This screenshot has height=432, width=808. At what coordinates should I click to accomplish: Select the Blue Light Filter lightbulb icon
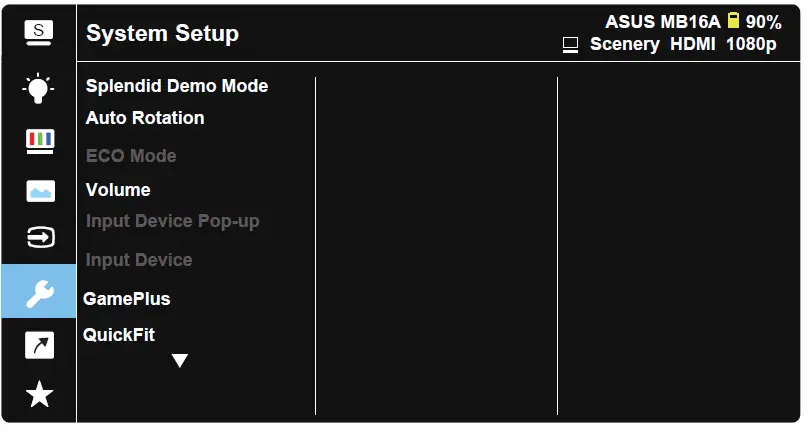pos(39,89)
